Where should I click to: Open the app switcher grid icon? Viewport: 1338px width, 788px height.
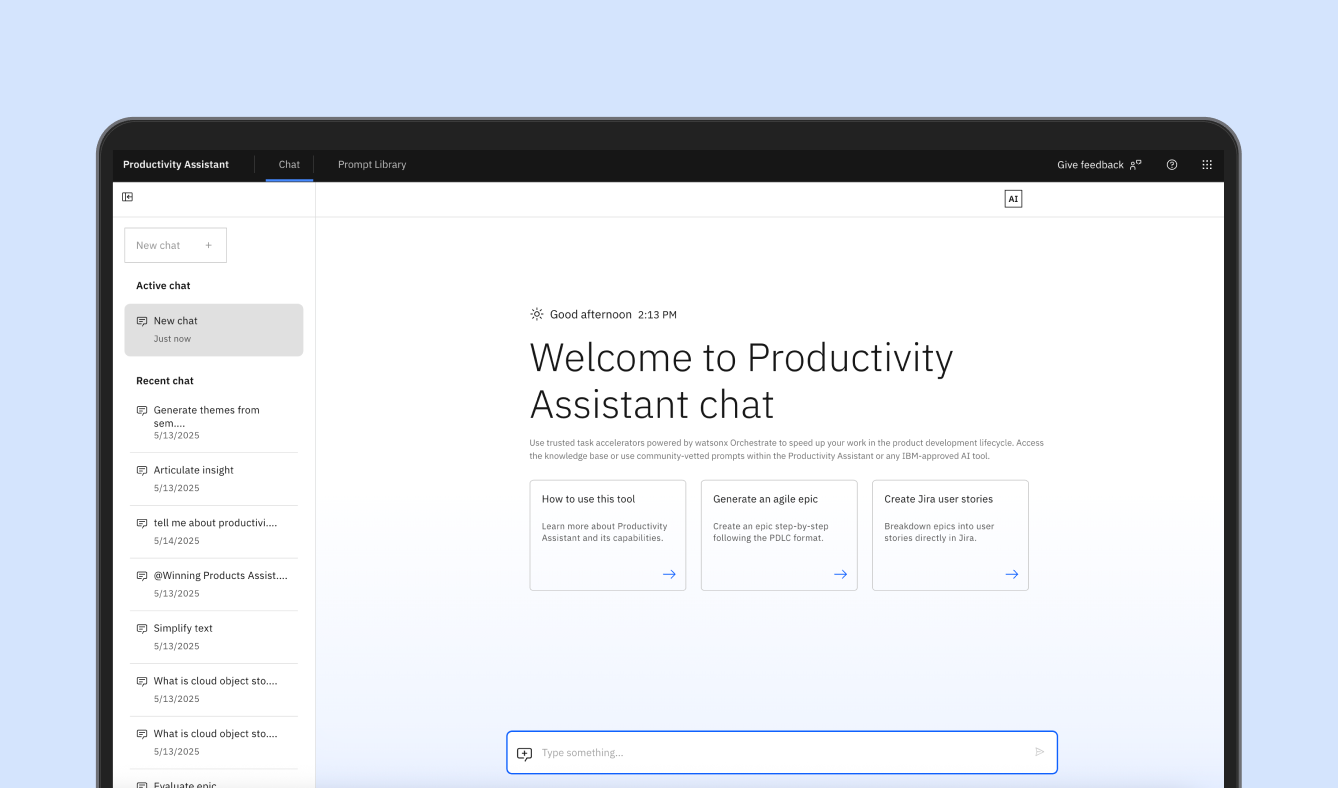coord(1207,165)
